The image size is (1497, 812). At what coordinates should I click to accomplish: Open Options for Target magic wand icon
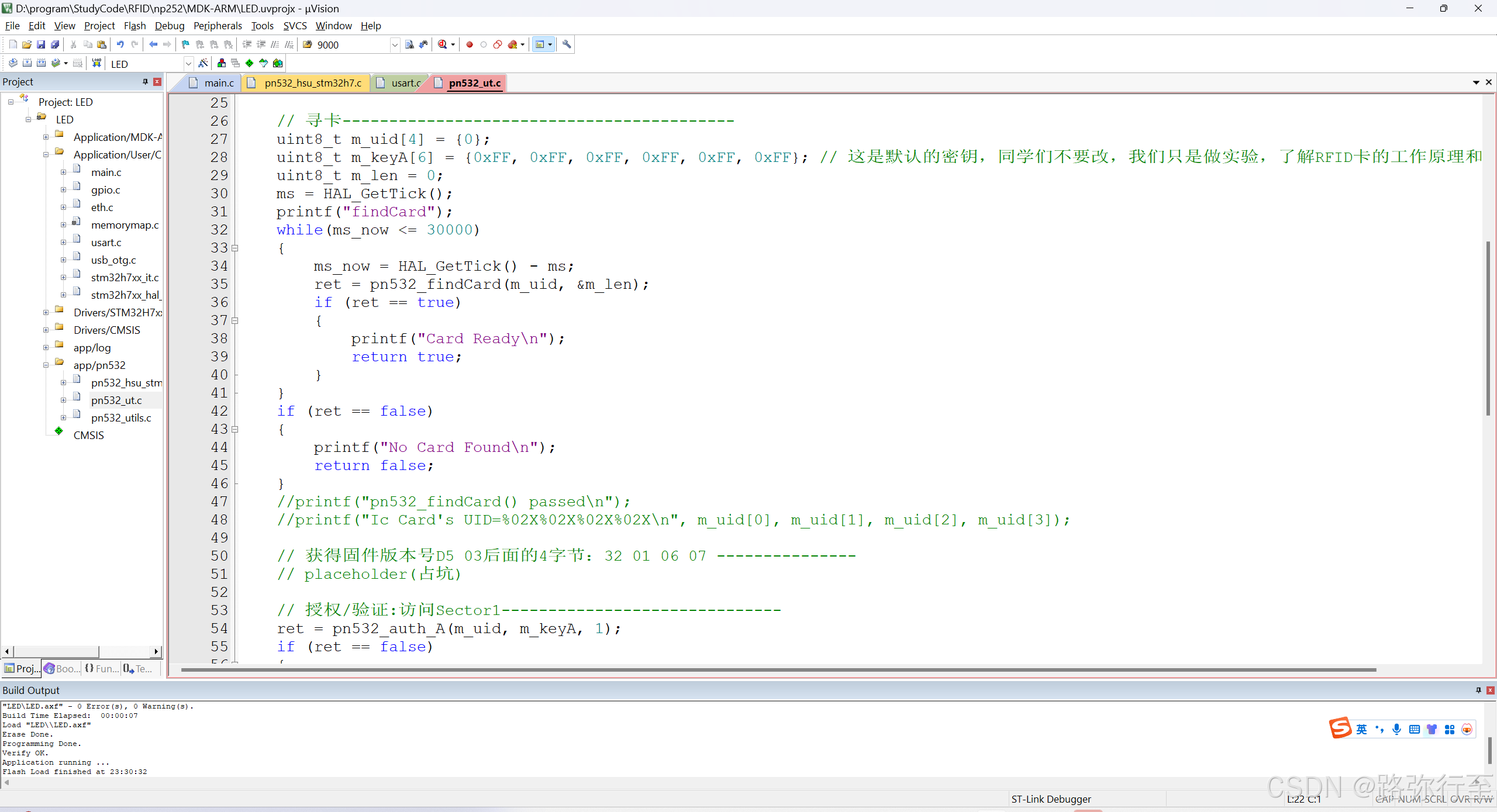(203, 63)
